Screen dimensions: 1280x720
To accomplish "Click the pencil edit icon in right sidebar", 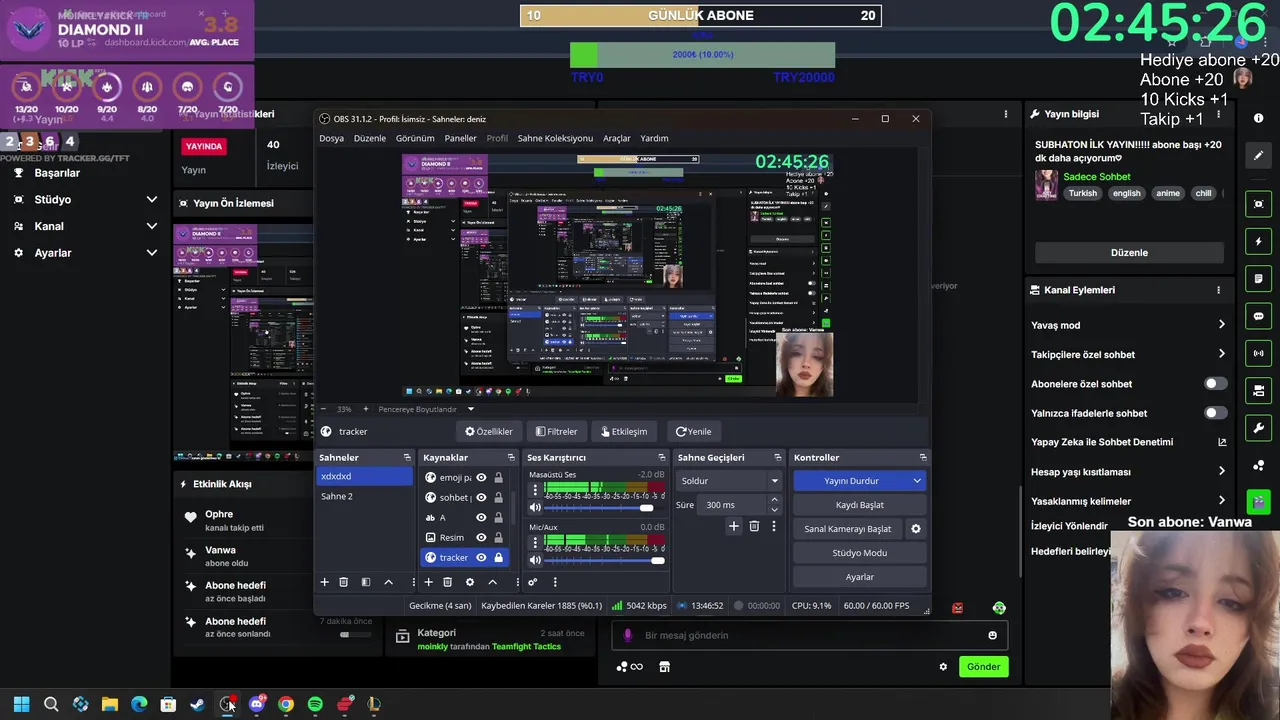I will pos(1258,156).
